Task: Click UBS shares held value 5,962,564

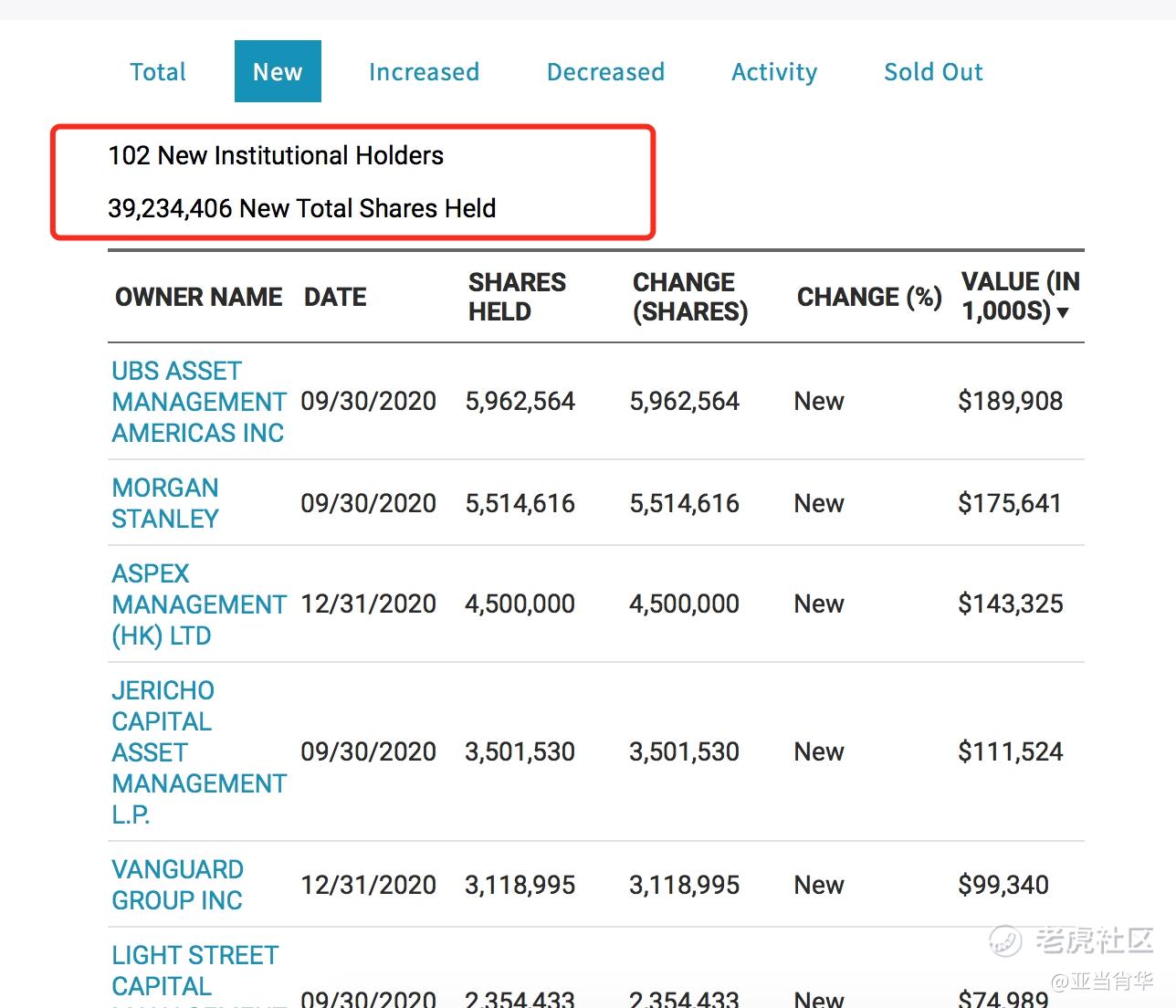Action: [x=520, y=402]
